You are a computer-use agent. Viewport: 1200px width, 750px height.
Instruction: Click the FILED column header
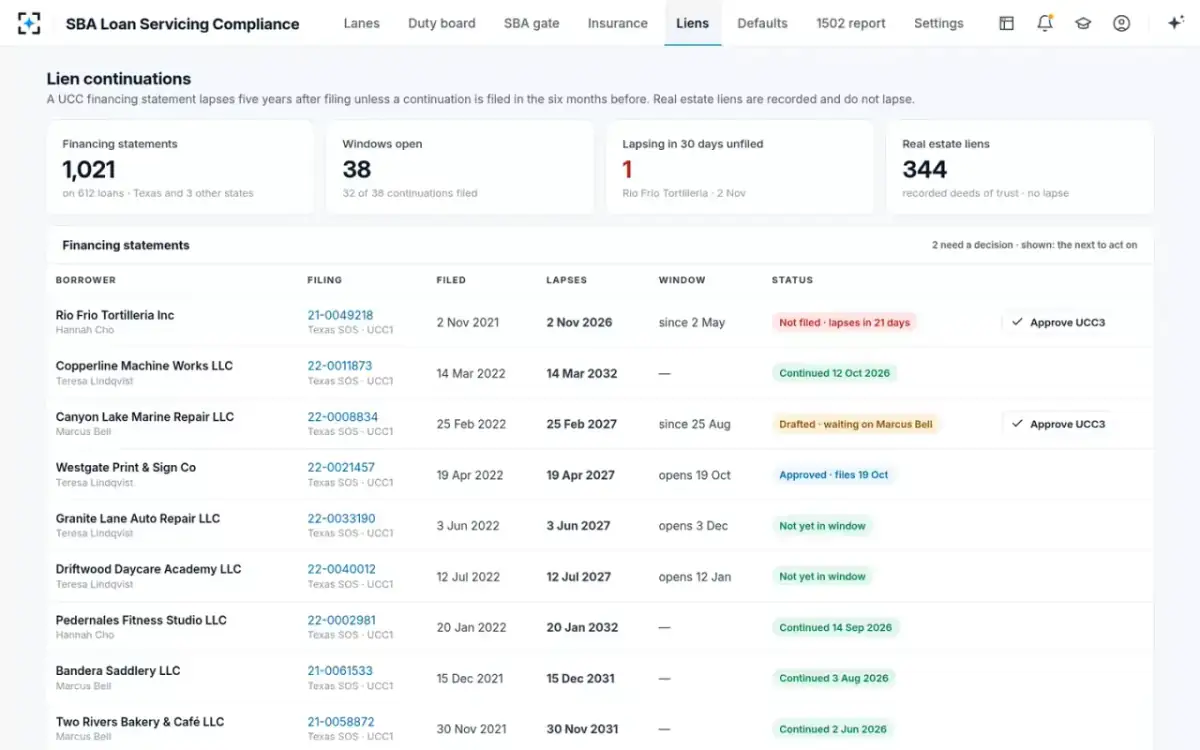tap(451, 280)
